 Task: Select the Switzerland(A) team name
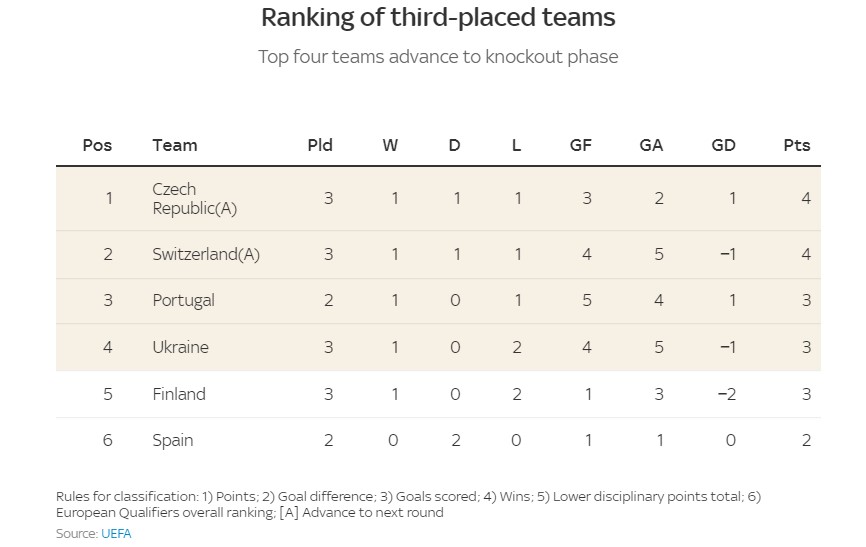pyautogui.click(x=206, y=254)
